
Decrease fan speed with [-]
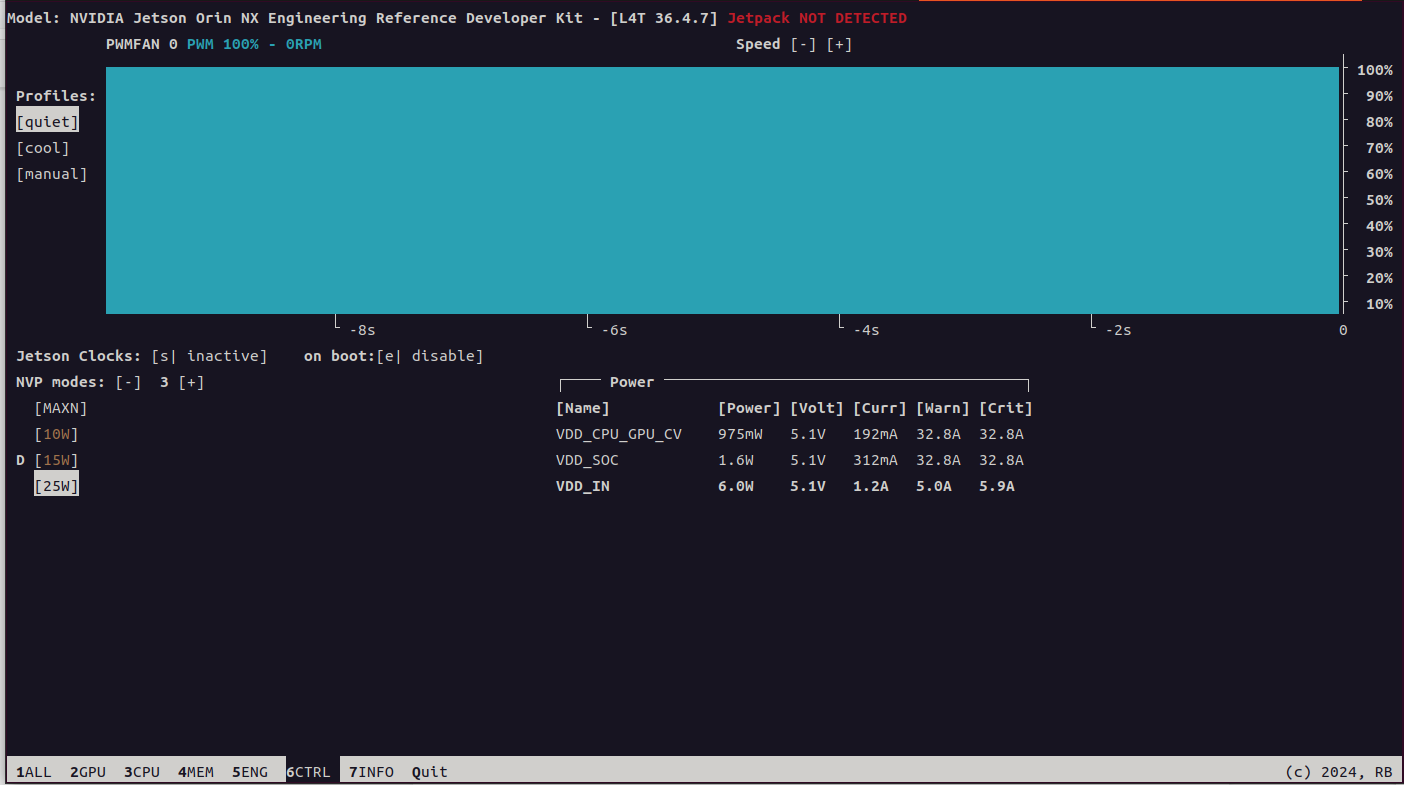click(x=803, y=44)
